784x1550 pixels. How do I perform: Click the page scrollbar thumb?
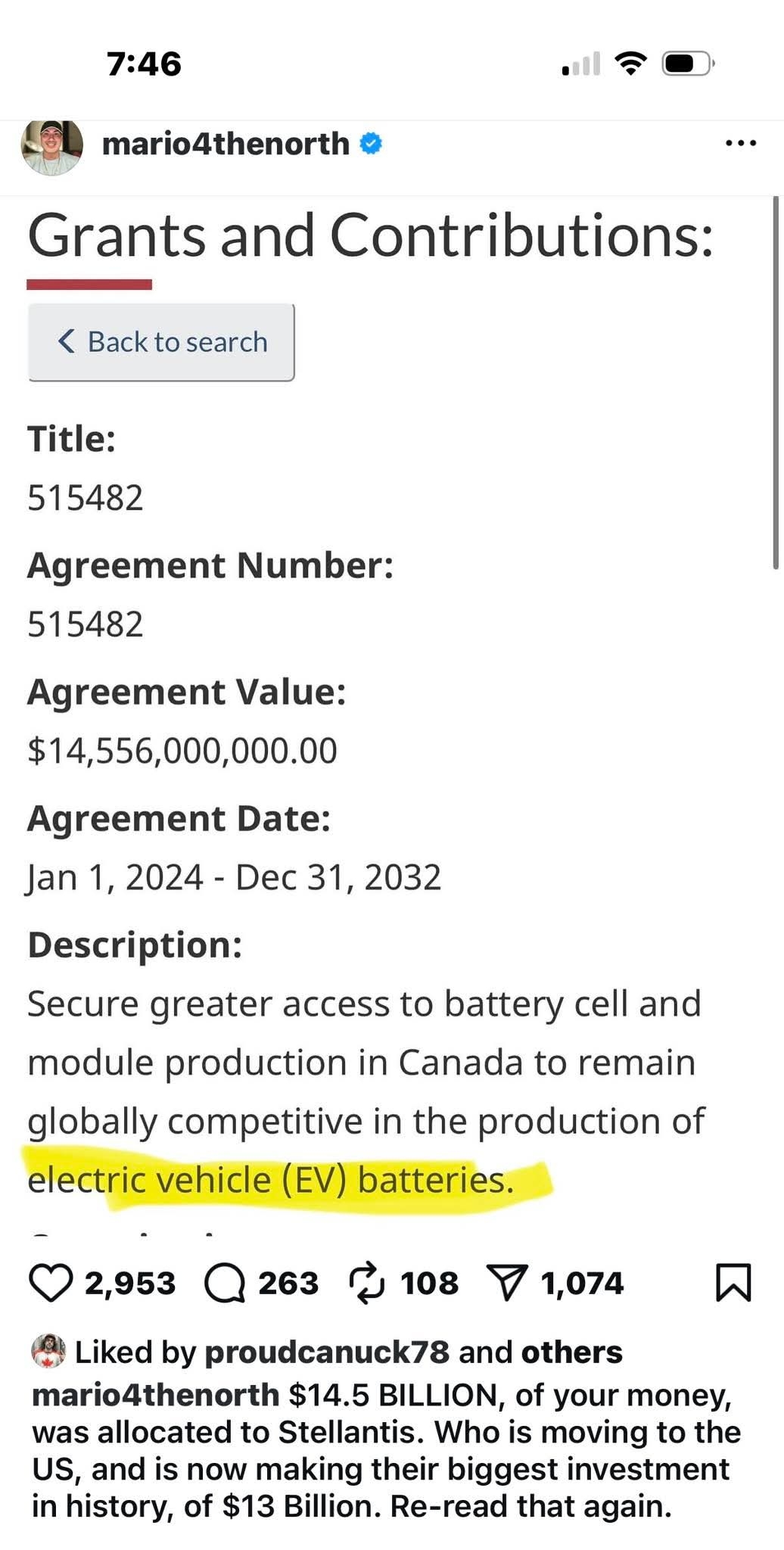click(776, 382)
